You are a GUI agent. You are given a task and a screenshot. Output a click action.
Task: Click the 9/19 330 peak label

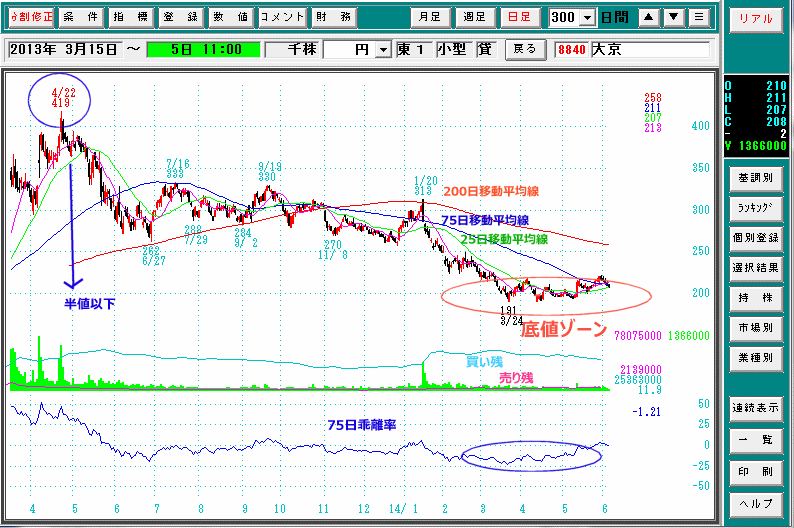(270, 172)
